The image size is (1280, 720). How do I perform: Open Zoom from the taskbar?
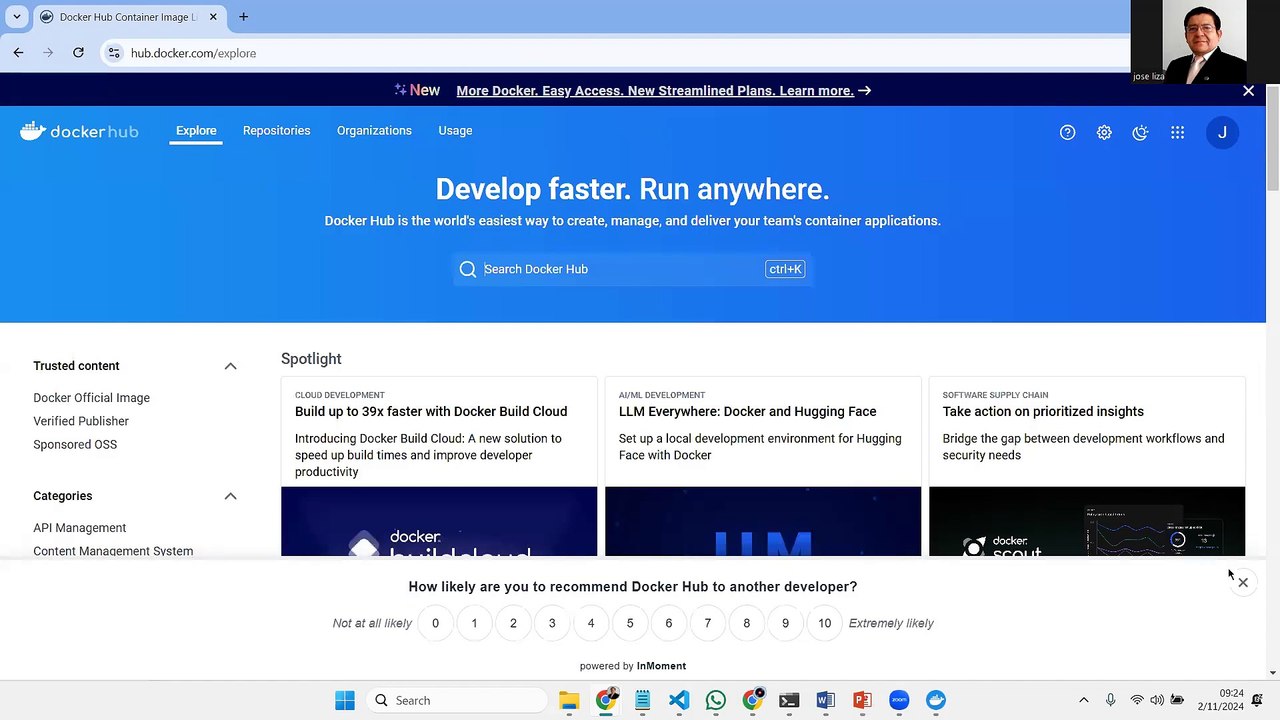tap(899, 700)
